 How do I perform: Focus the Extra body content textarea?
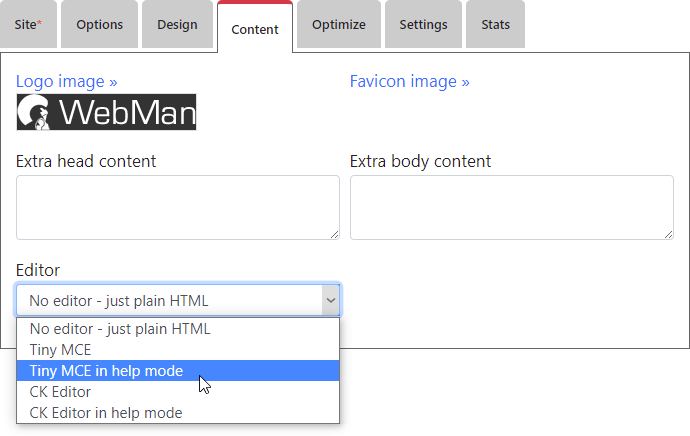click(x=511, y=207)
